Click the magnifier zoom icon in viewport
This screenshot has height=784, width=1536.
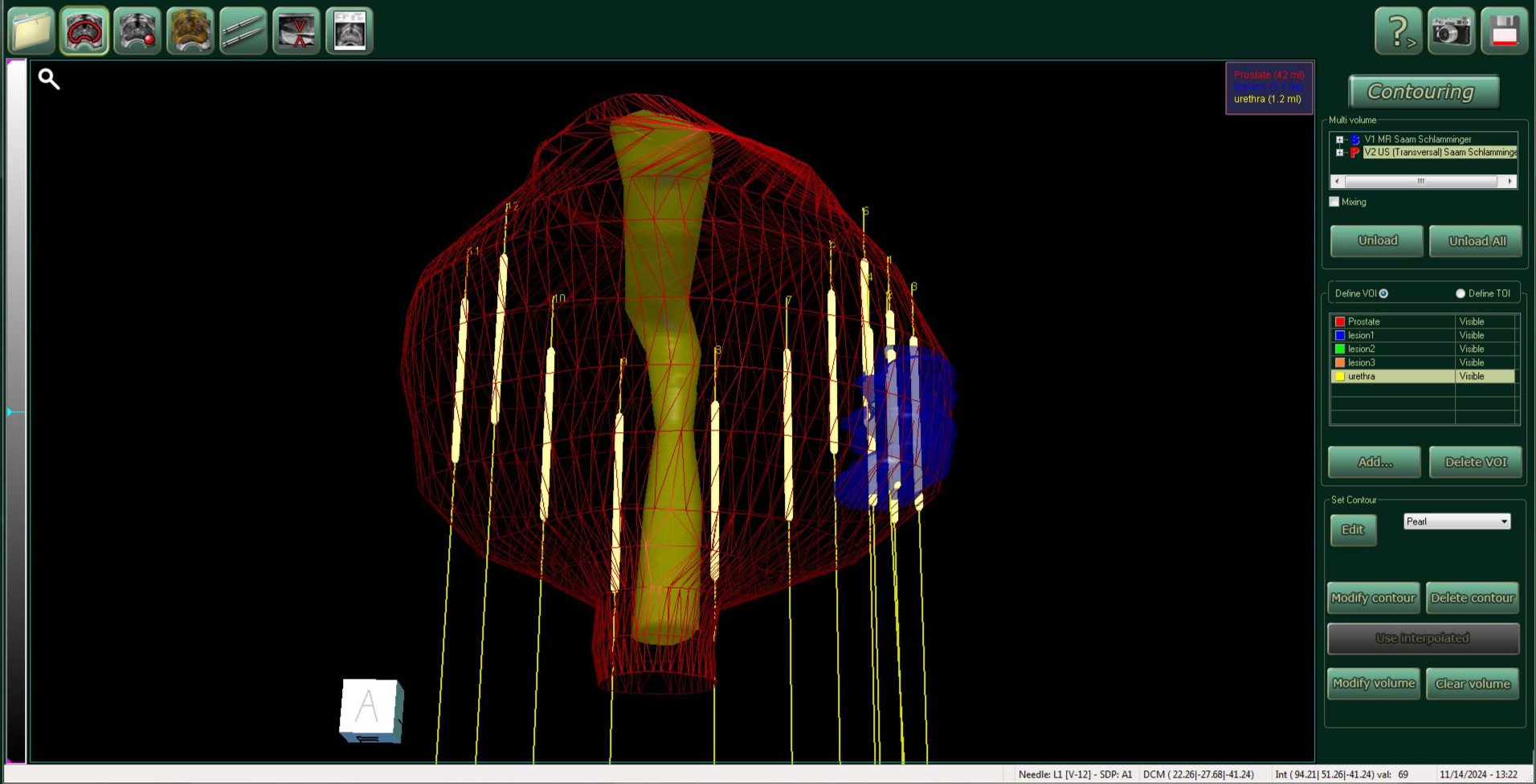tap(49, 79)
